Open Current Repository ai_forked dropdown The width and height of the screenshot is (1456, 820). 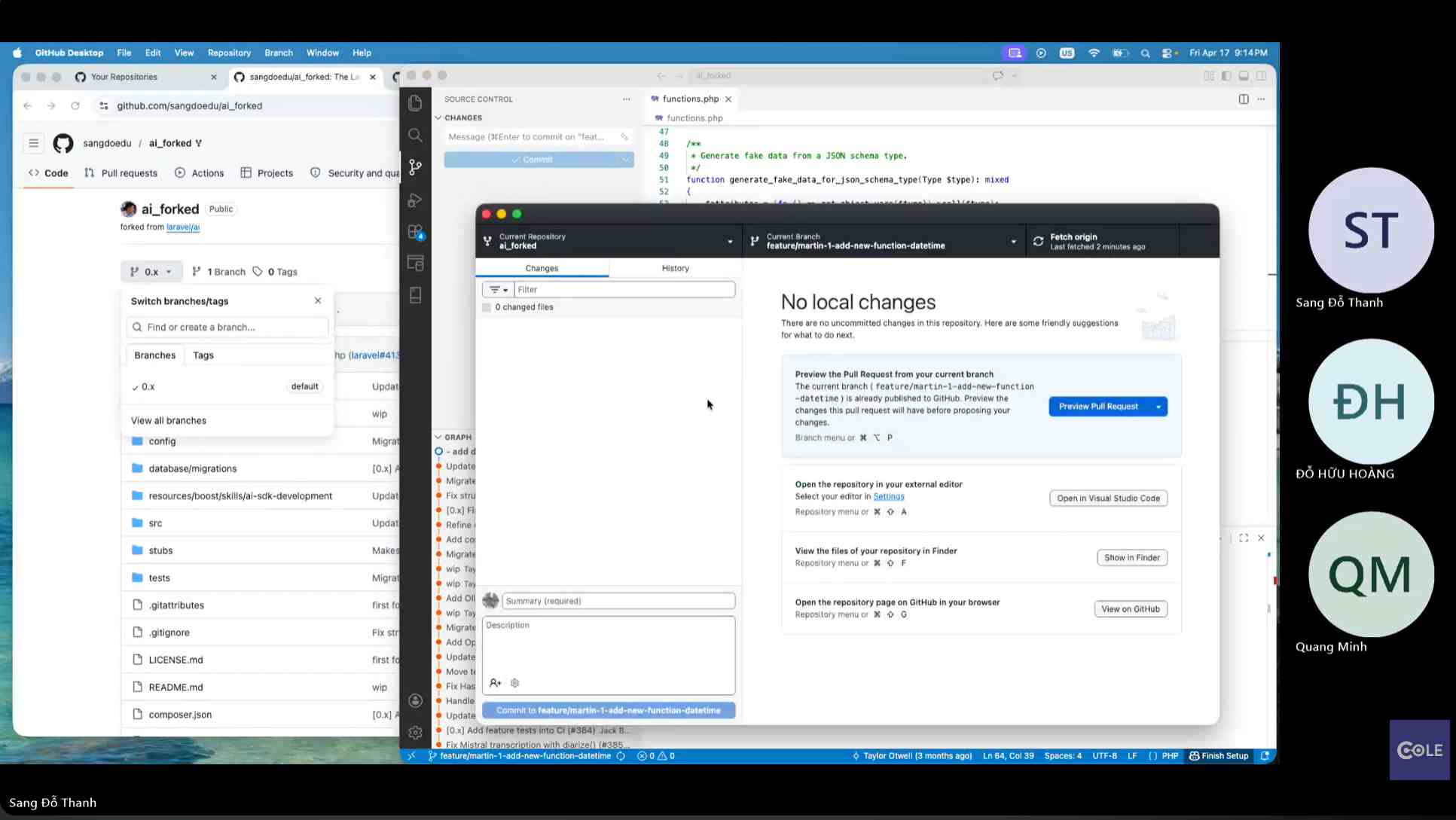(609, 241)
